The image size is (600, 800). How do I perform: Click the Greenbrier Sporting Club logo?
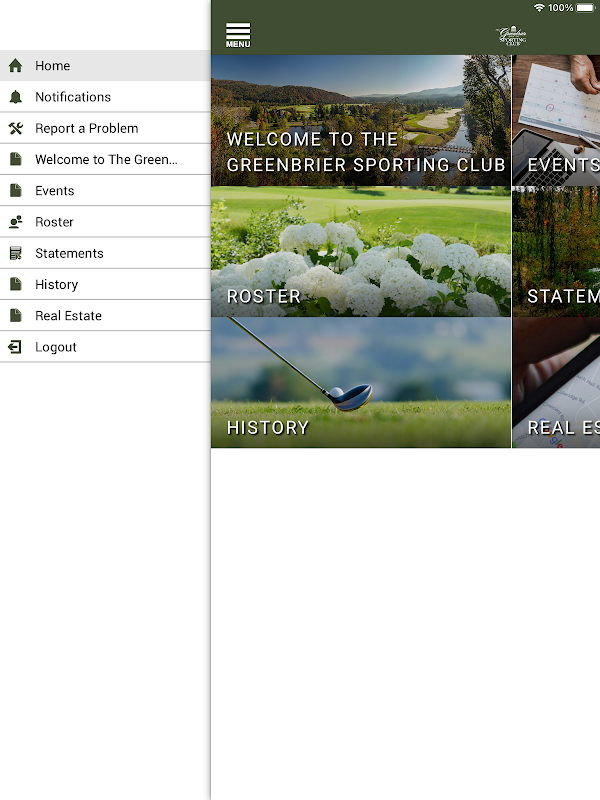click(511, 36)
